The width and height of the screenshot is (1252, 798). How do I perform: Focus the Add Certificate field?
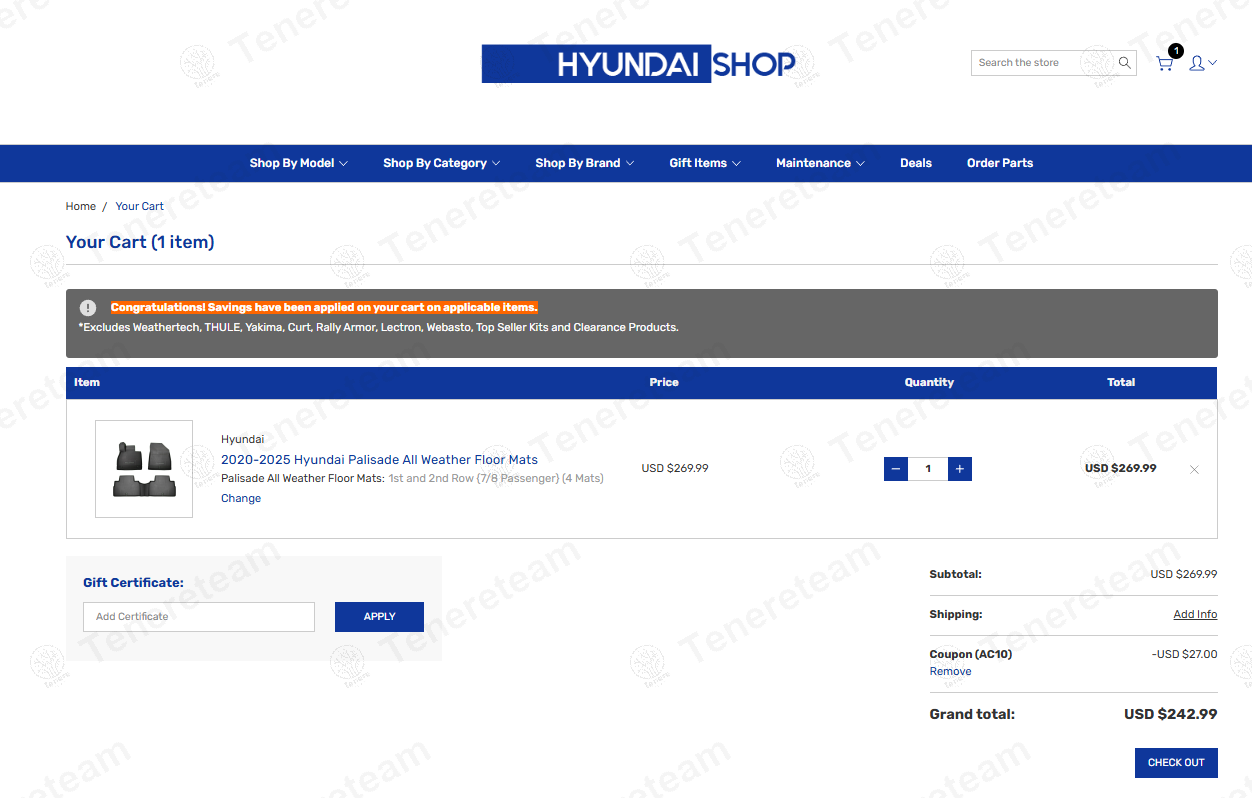click(x=199, y=617)
